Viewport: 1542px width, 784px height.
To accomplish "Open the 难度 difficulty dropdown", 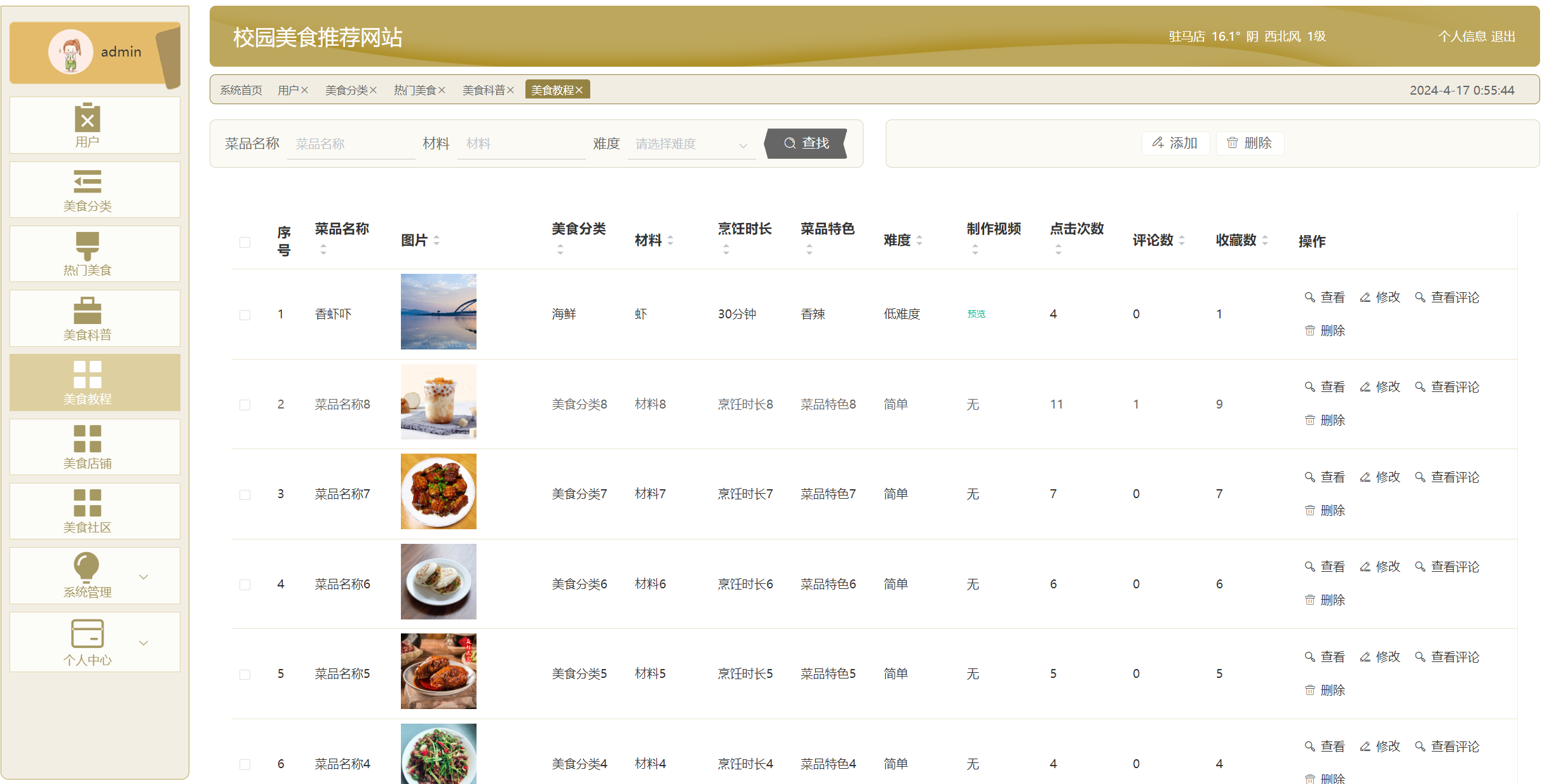I will pyautogui.click(x=691, y=144).
